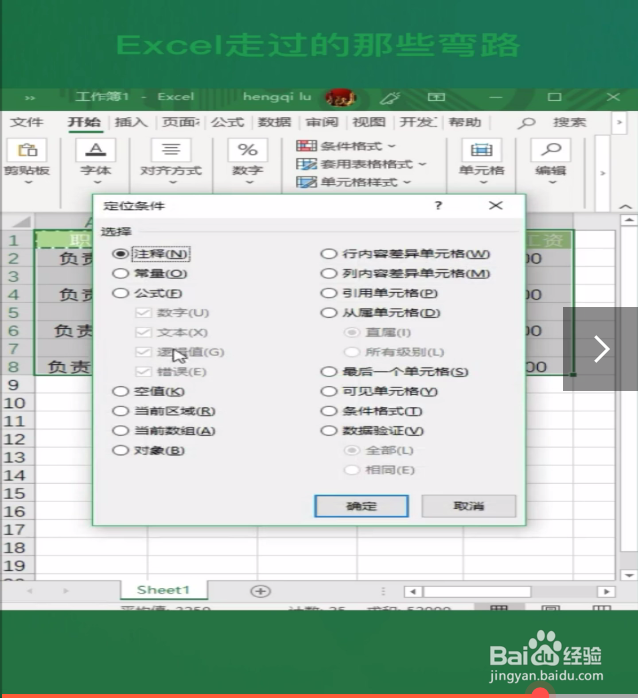This screenshot has width=638, height=698.
Task: Select the 空值(K) radio option
Action: pyautogui.click(x=120, y=391)
